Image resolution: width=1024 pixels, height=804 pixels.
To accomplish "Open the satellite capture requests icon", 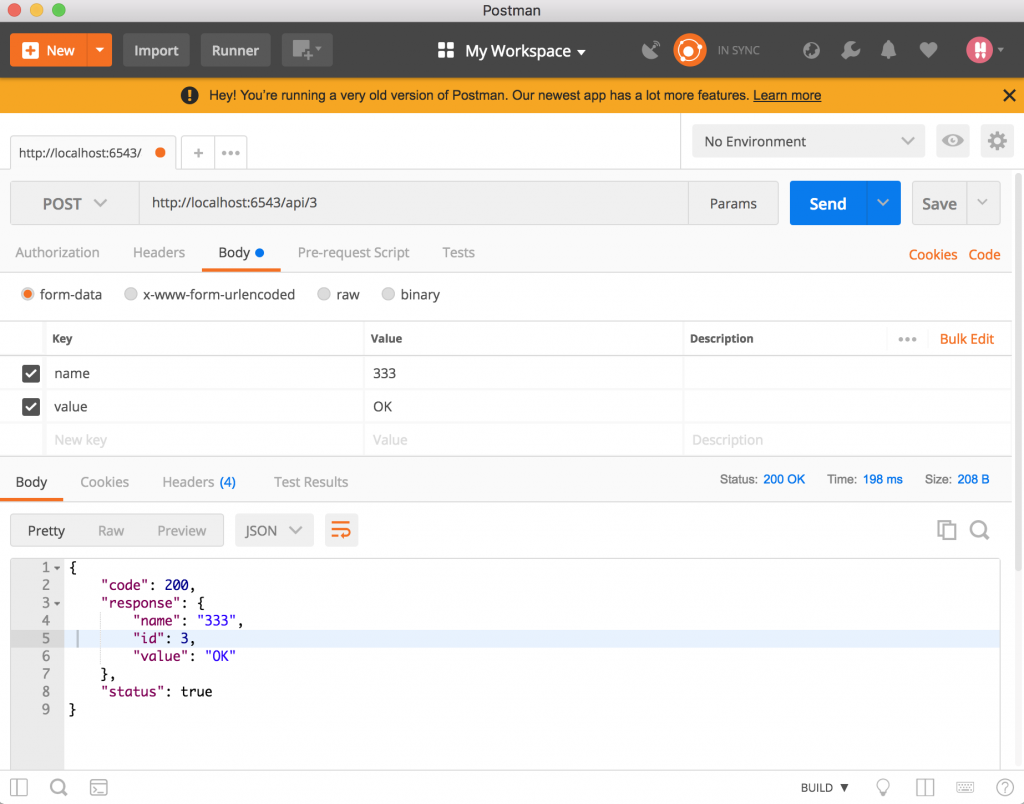I will click(650, 50).
